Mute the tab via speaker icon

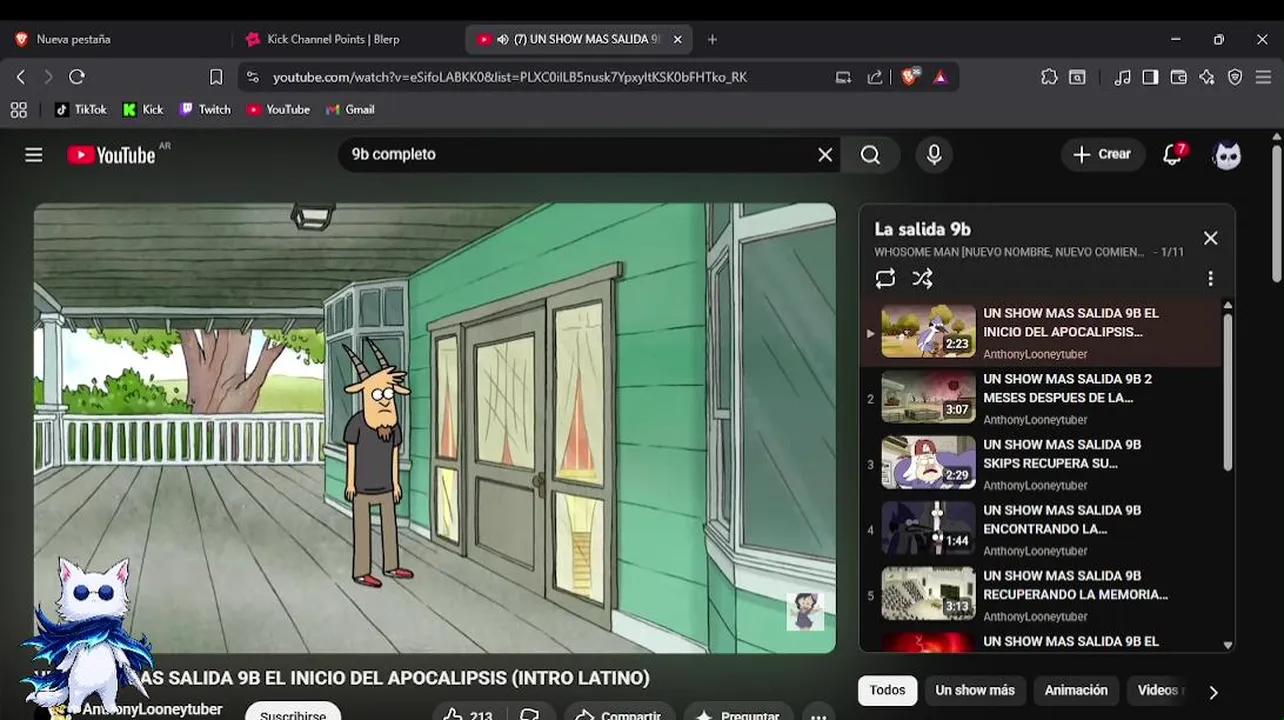pyautogui.click(x=502, y=39)
